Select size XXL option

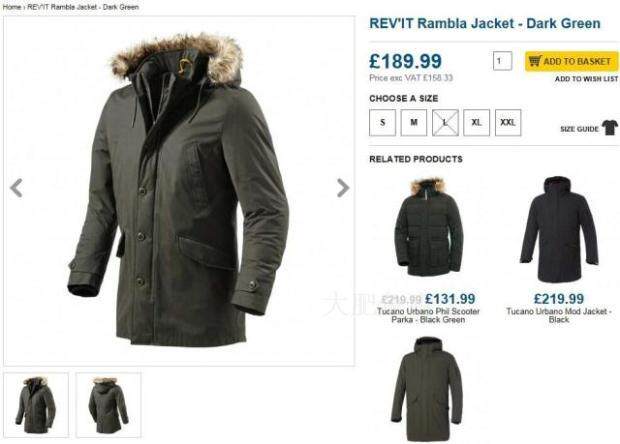coord(508,123)
